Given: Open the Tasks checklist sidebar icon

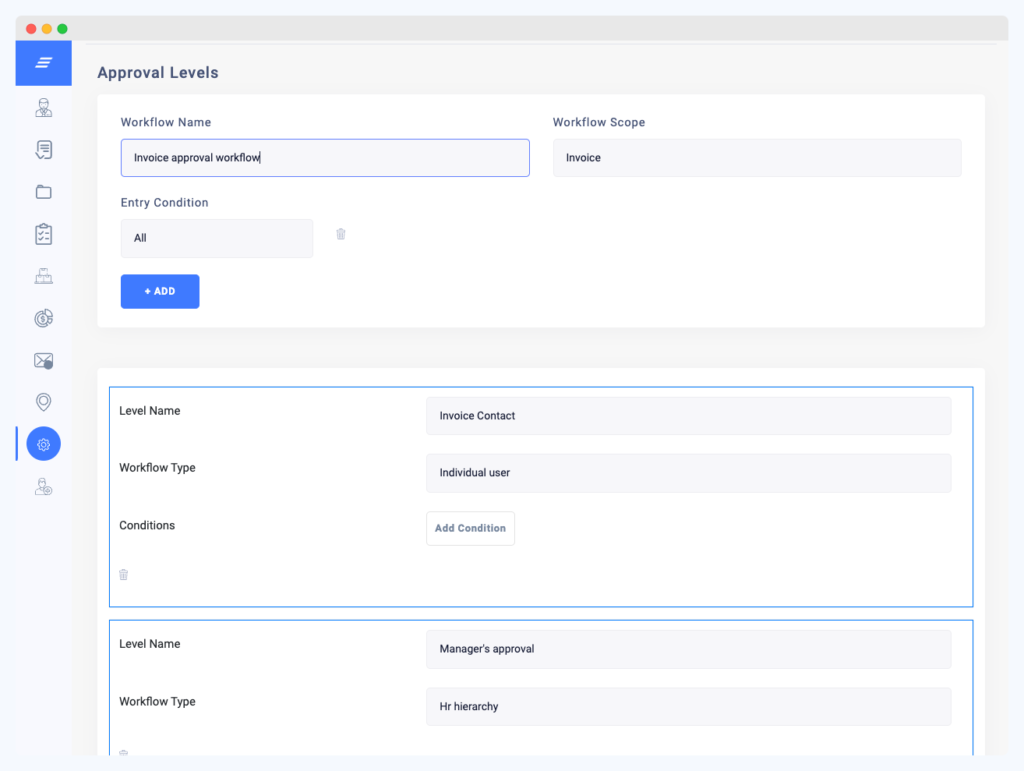Looking at the screenshot, I should pyautogui.click(x=43, y=233).
